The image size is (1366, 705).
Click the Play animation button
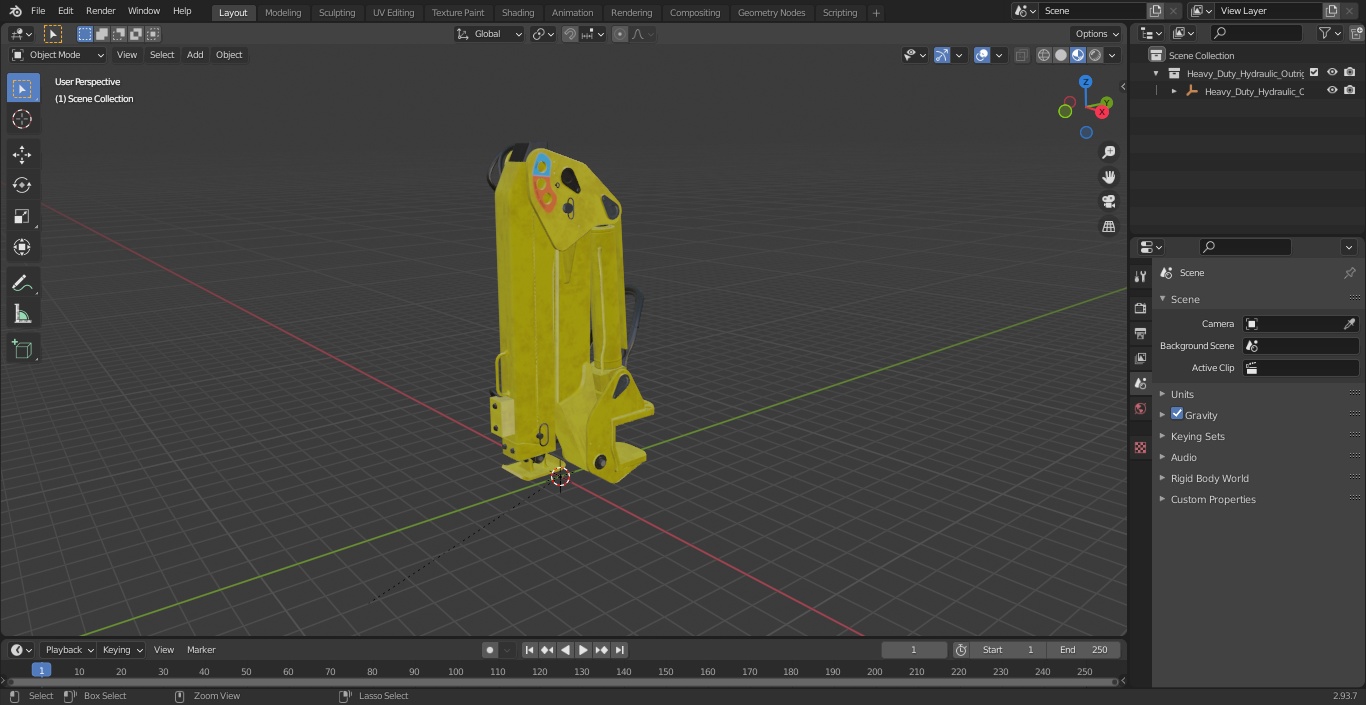pos(583,650)
